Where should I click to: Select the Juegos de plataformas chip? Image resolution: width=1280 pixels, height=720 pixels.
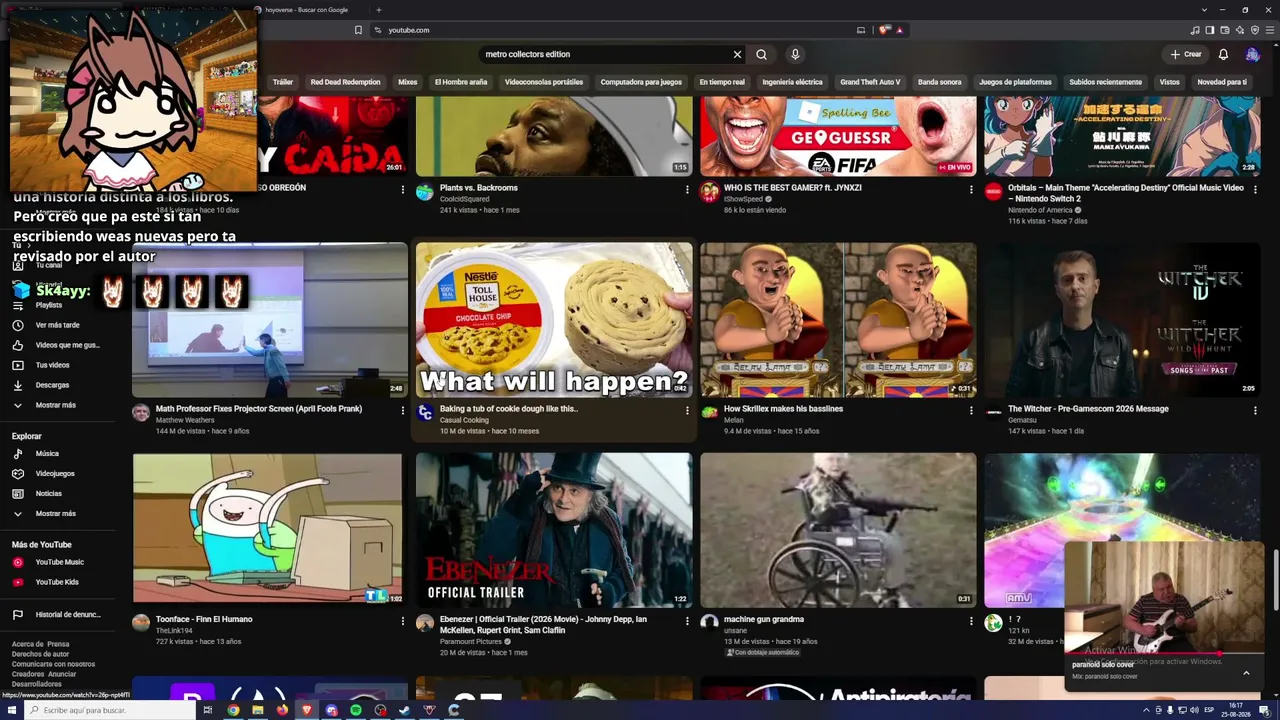(x=1015, y=82)
